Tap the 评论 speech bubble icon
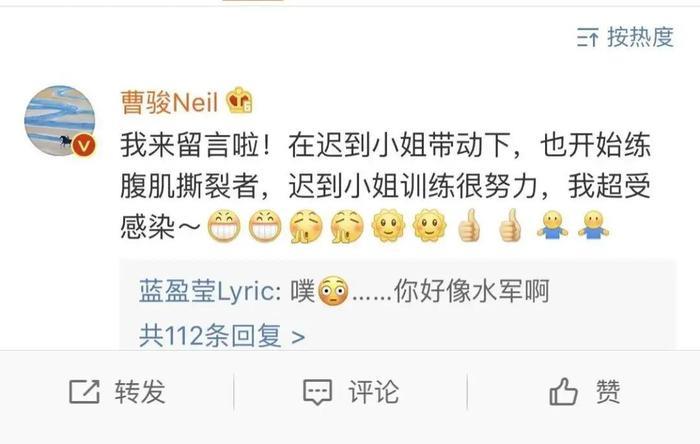This screenshot has height=444, width=700. pos(317,392)
